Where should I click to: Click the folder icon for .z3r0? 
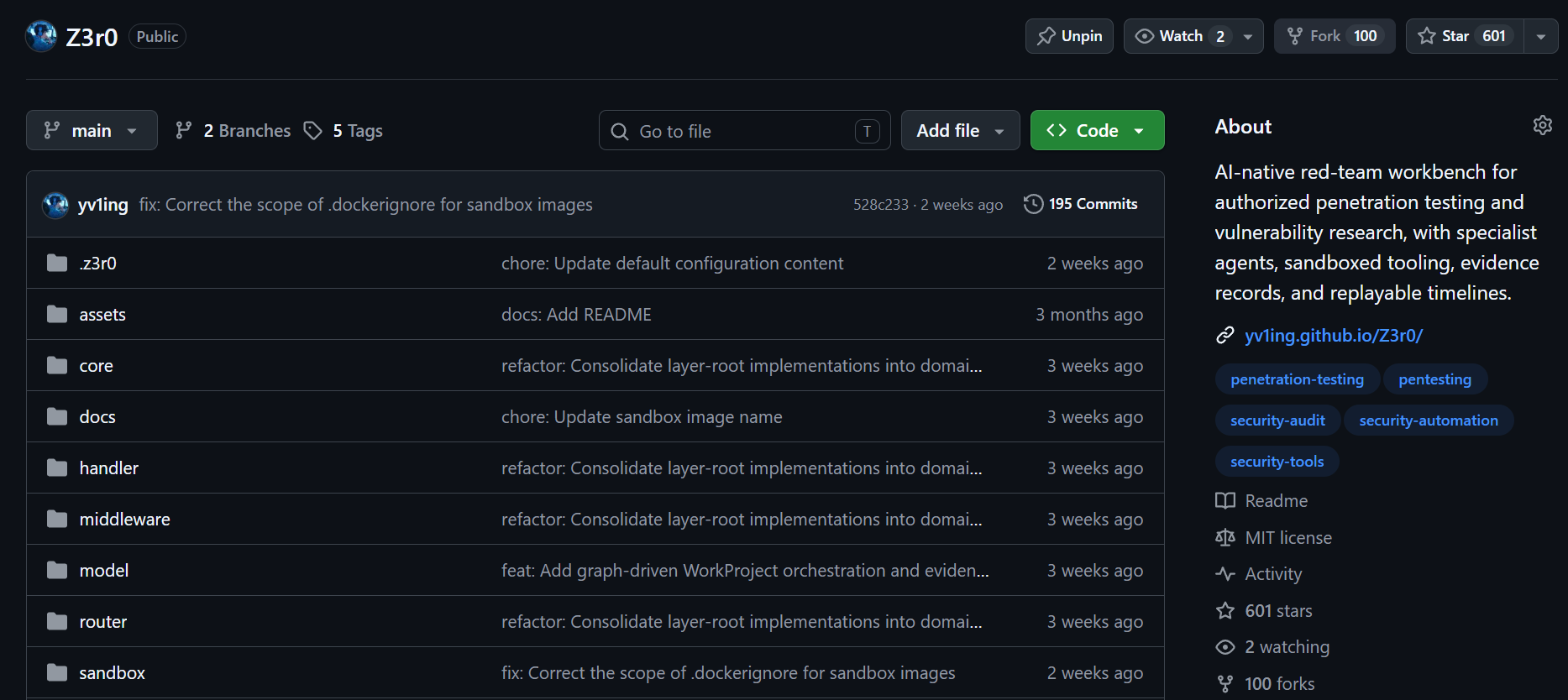click(57, 264)
